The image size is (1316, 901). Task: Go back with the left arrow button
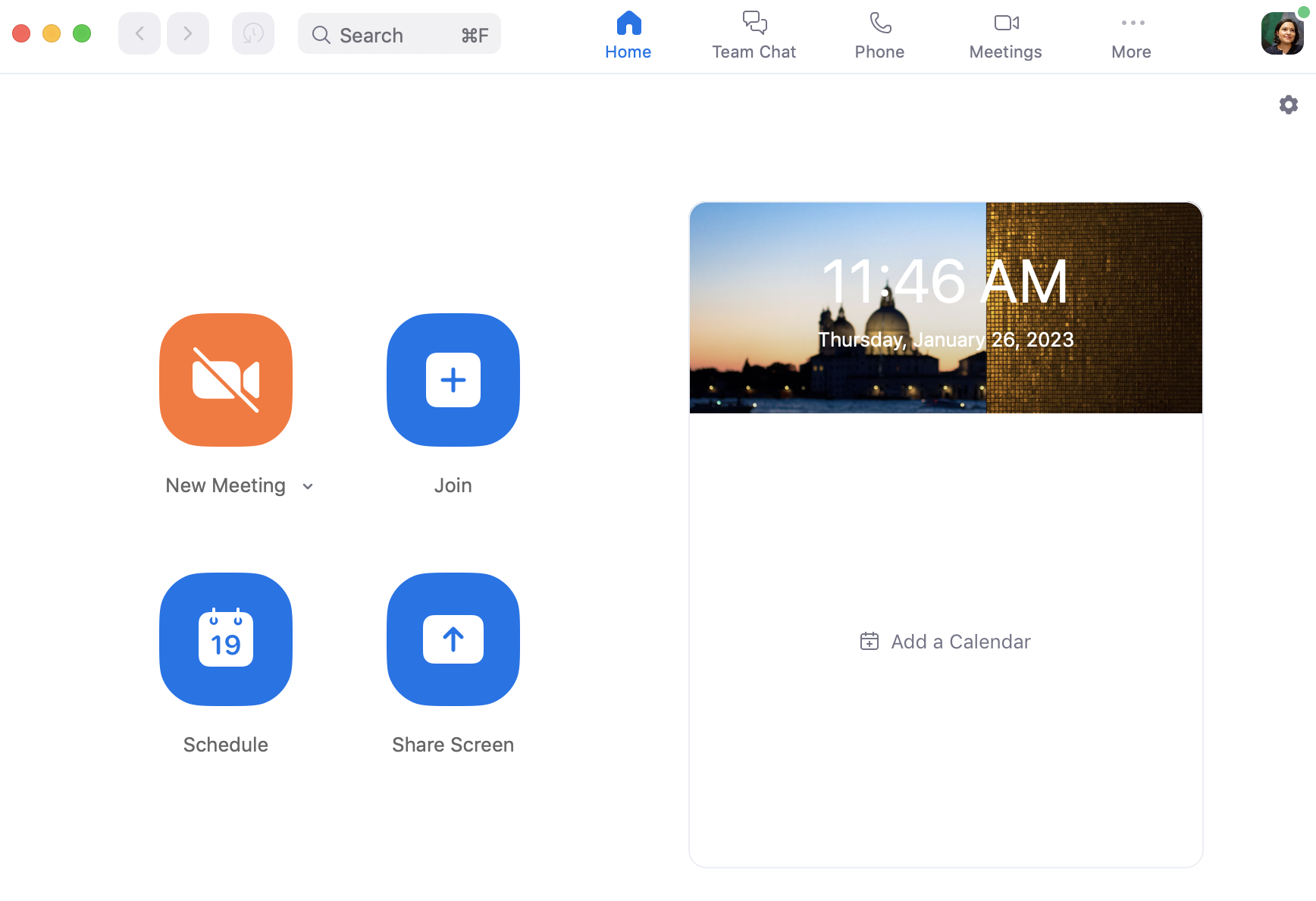click(139, 33)
